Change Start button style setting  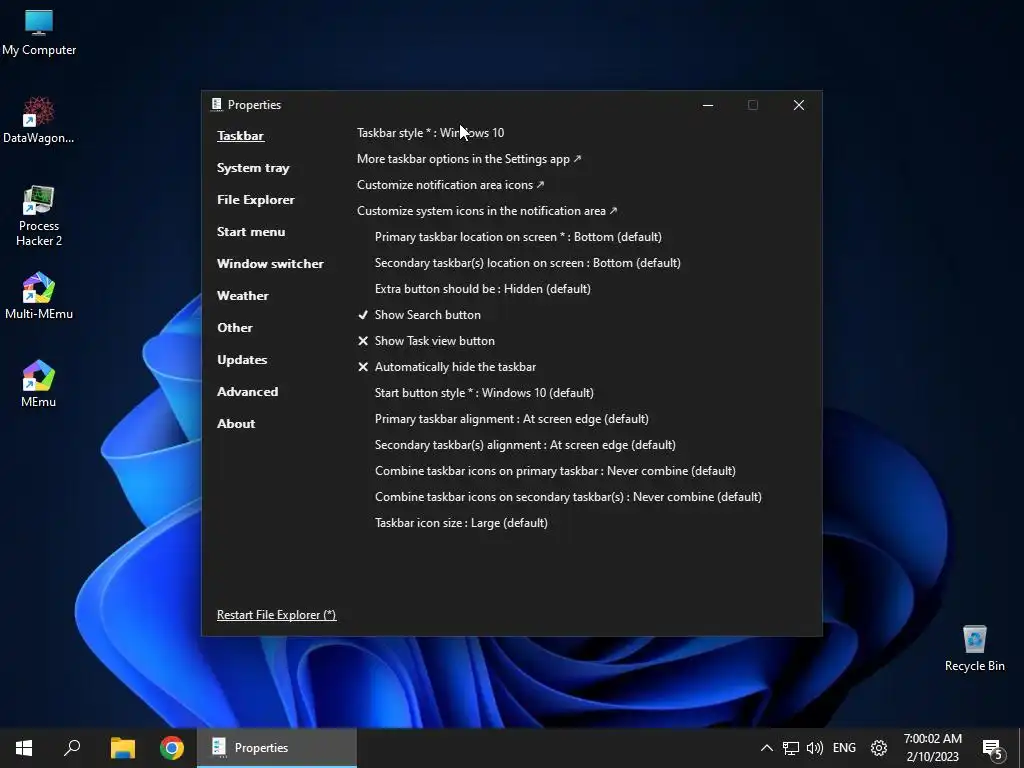tap(484, 393)
